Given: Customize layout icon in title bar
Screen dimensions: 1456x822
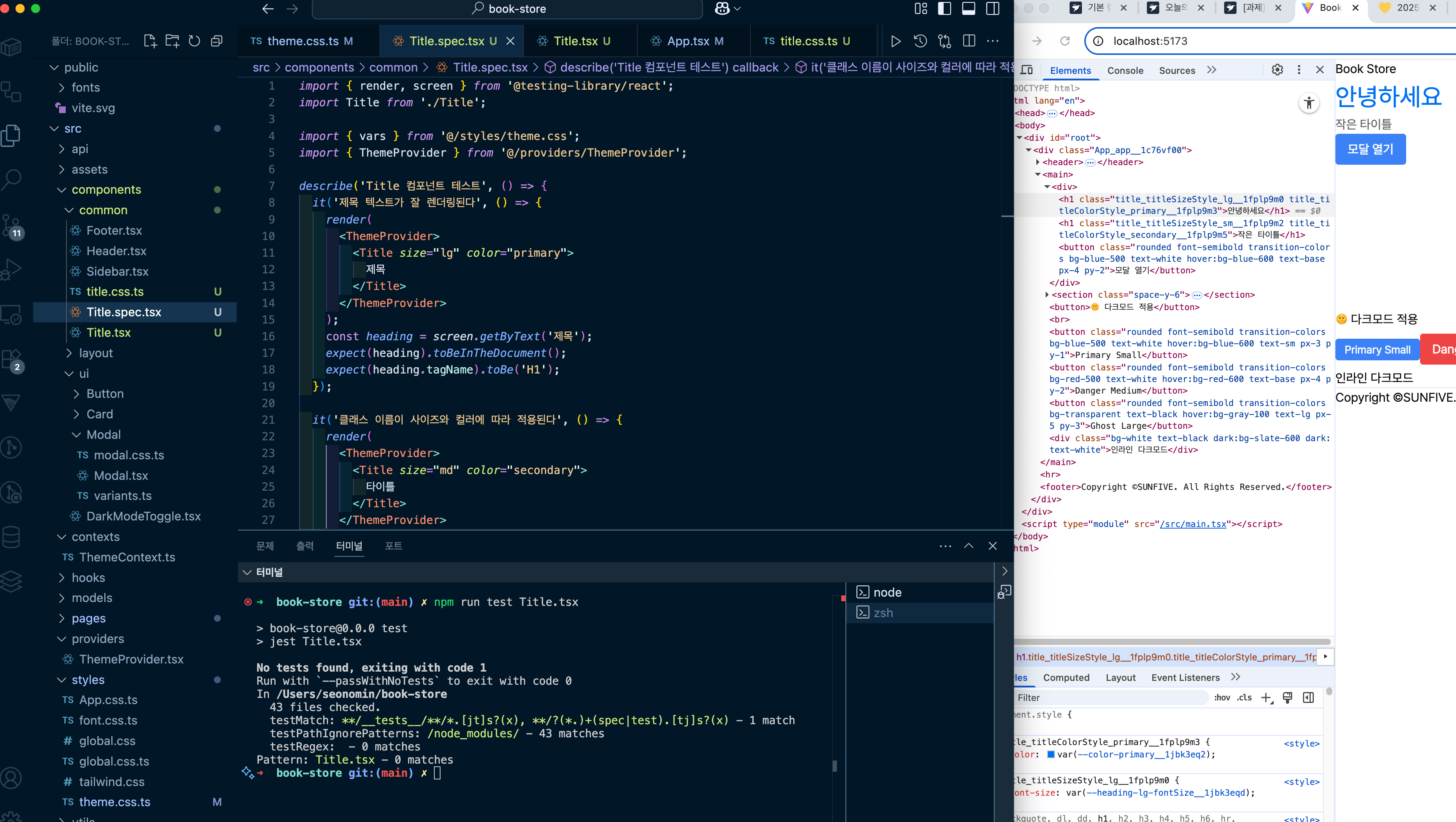Looking at the screenshot, I should click(921, 9).
